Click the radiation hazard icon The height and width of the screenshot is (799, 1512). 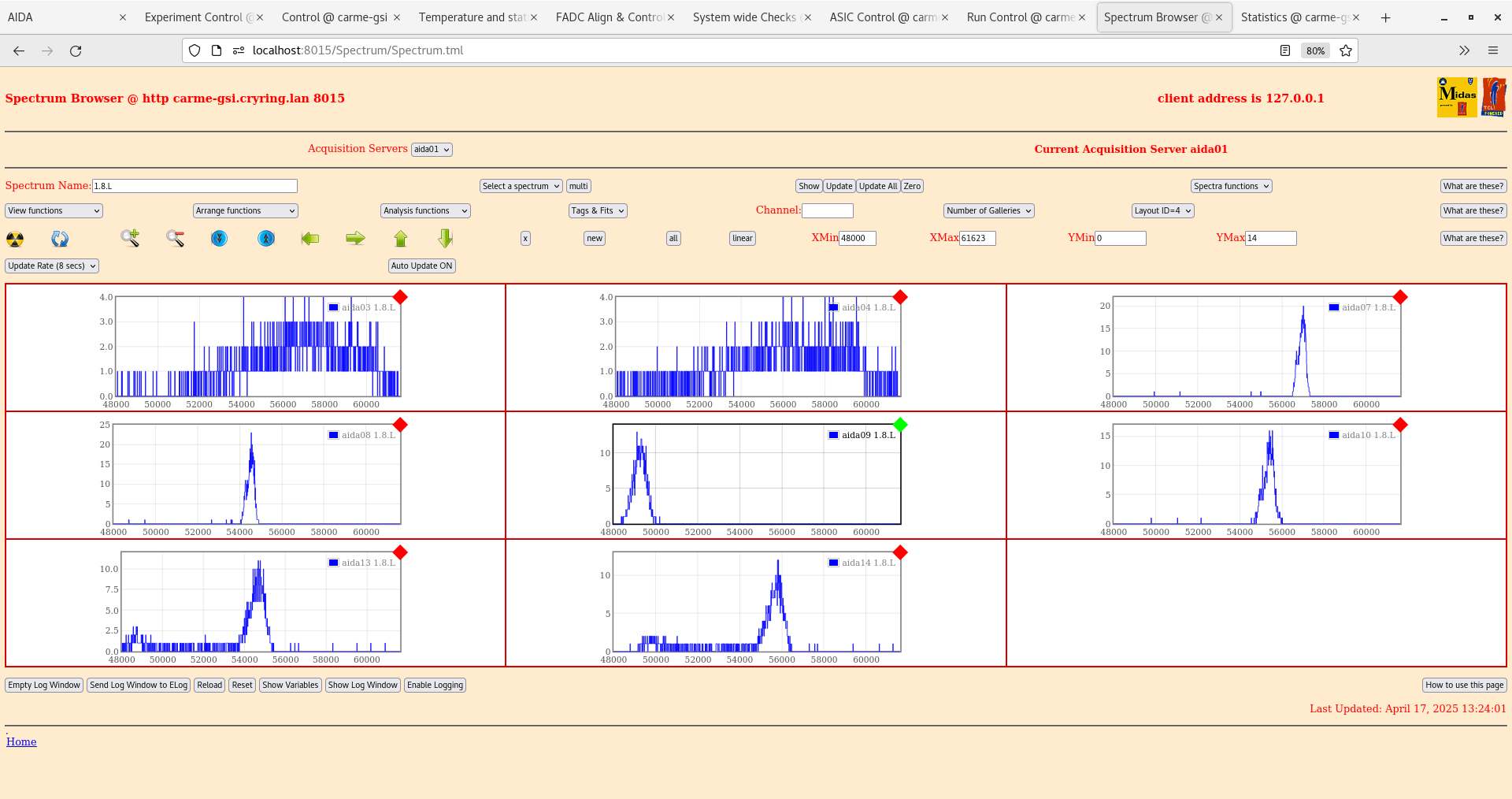tap(15, 239)
